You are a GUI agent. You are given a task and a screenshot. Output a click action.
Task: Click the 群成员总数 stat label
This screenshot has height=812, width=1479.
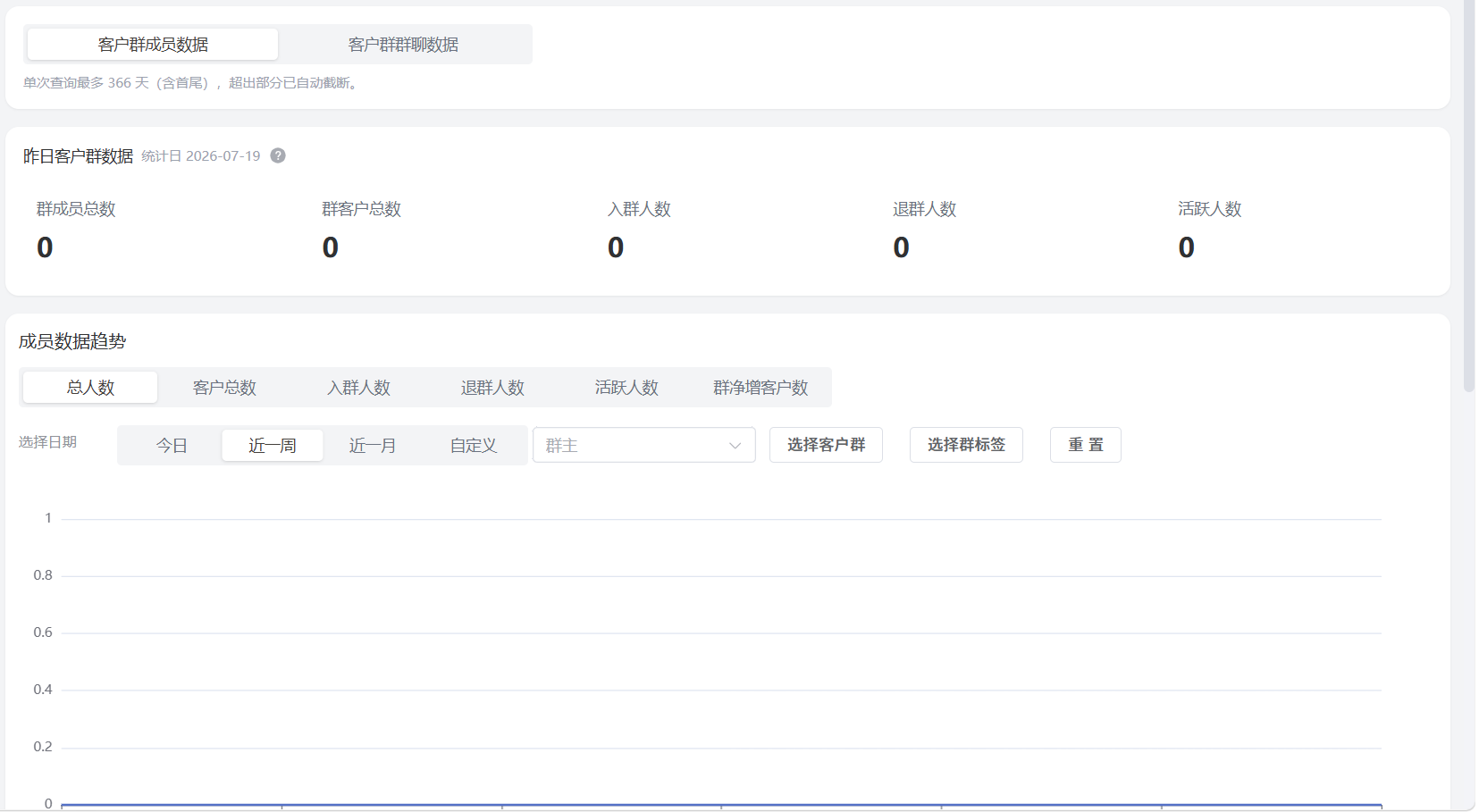point(76,209)
